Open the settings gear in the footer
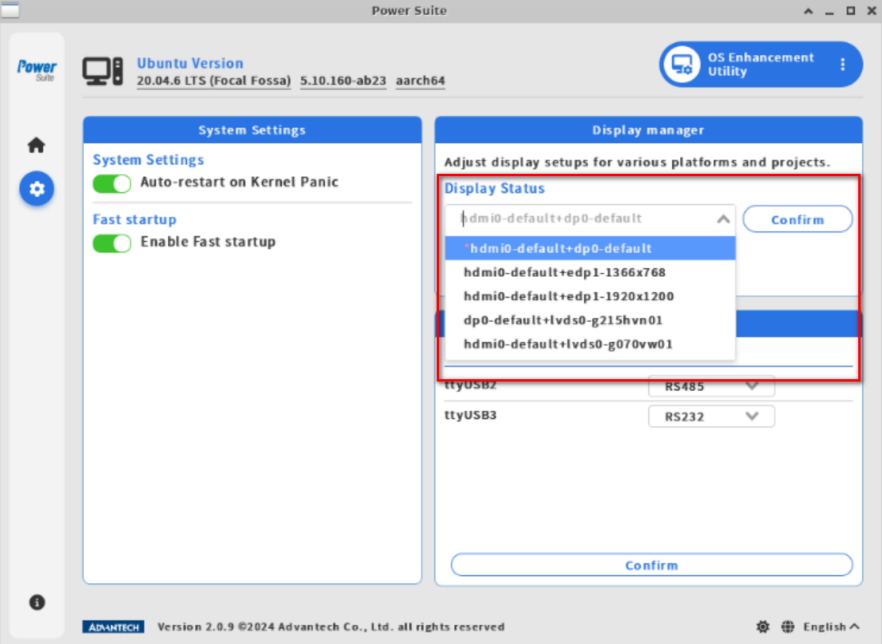 (763, 626)
